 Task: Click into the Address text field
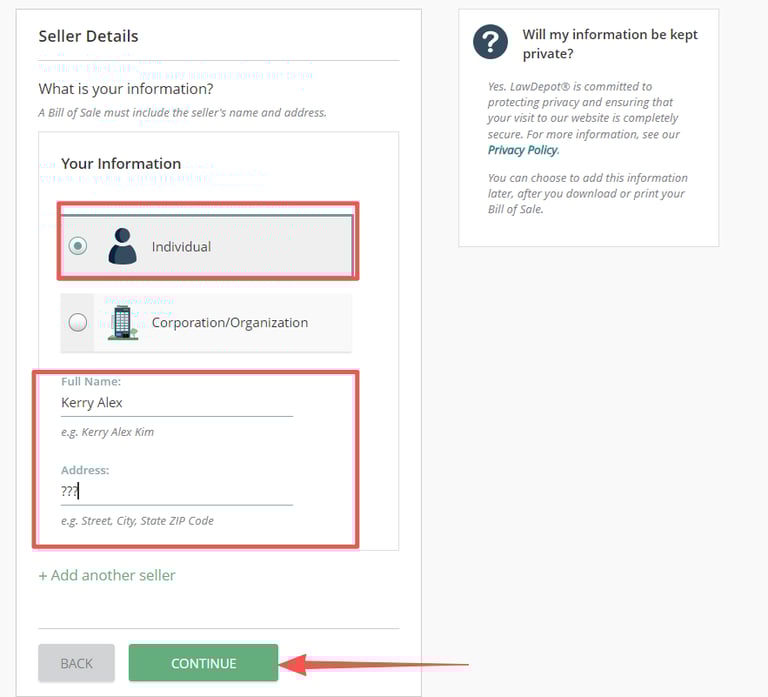click(x=176, y=491)
